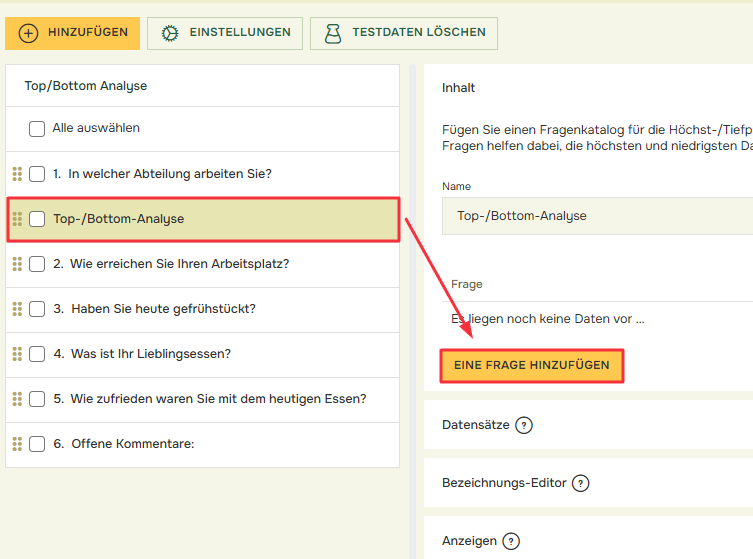Open help icon next to Datensätze
The height and width of the screenshot is (559, 753).
click(x=524, y=425)
